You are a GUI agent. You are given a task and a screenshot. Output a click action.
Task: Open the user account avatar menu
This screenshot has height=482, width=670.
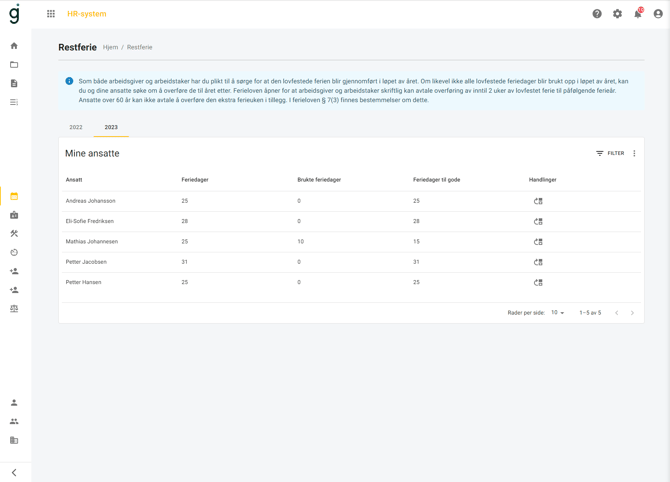click(x=658, y=14)
